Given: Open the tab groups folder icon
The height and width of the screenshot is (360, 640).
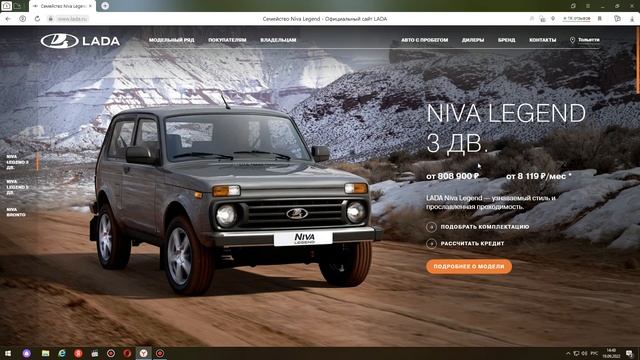Looking at the screenshot, I should [x=18, y=6].
